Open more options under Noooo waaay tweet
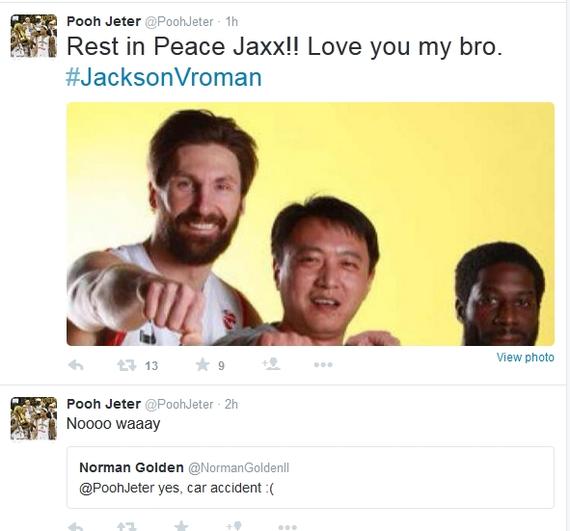 click(288, 527)
